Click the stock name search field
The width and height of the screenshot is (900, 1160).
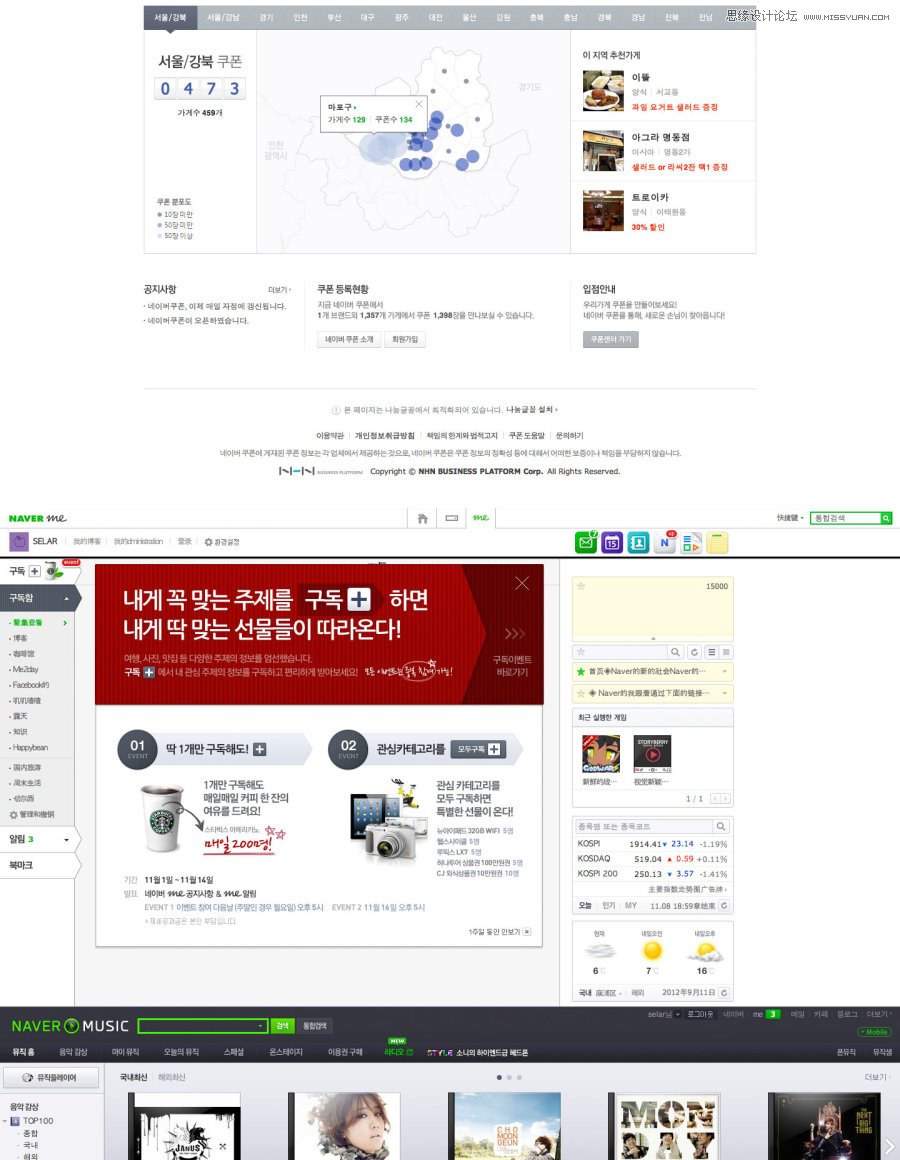(x=644, y=826)
